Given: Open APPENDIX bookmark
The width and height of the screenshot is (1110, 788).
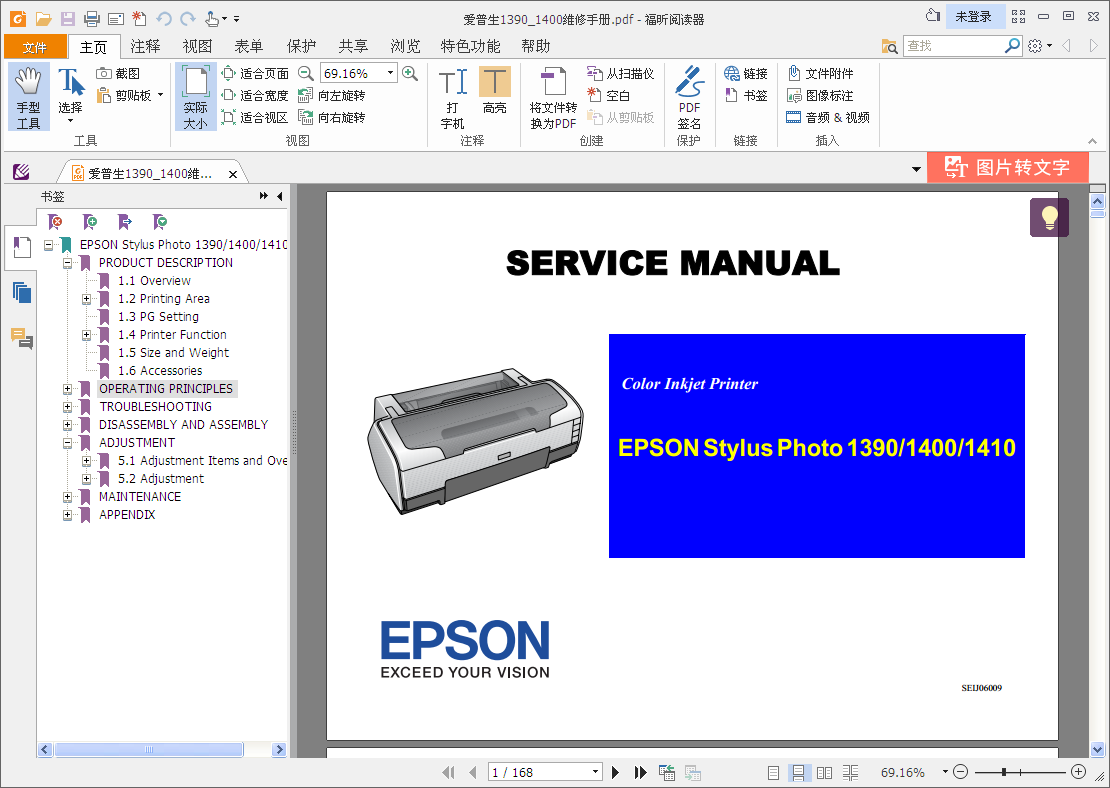Looking at the screenshot, I should (127, 515).
